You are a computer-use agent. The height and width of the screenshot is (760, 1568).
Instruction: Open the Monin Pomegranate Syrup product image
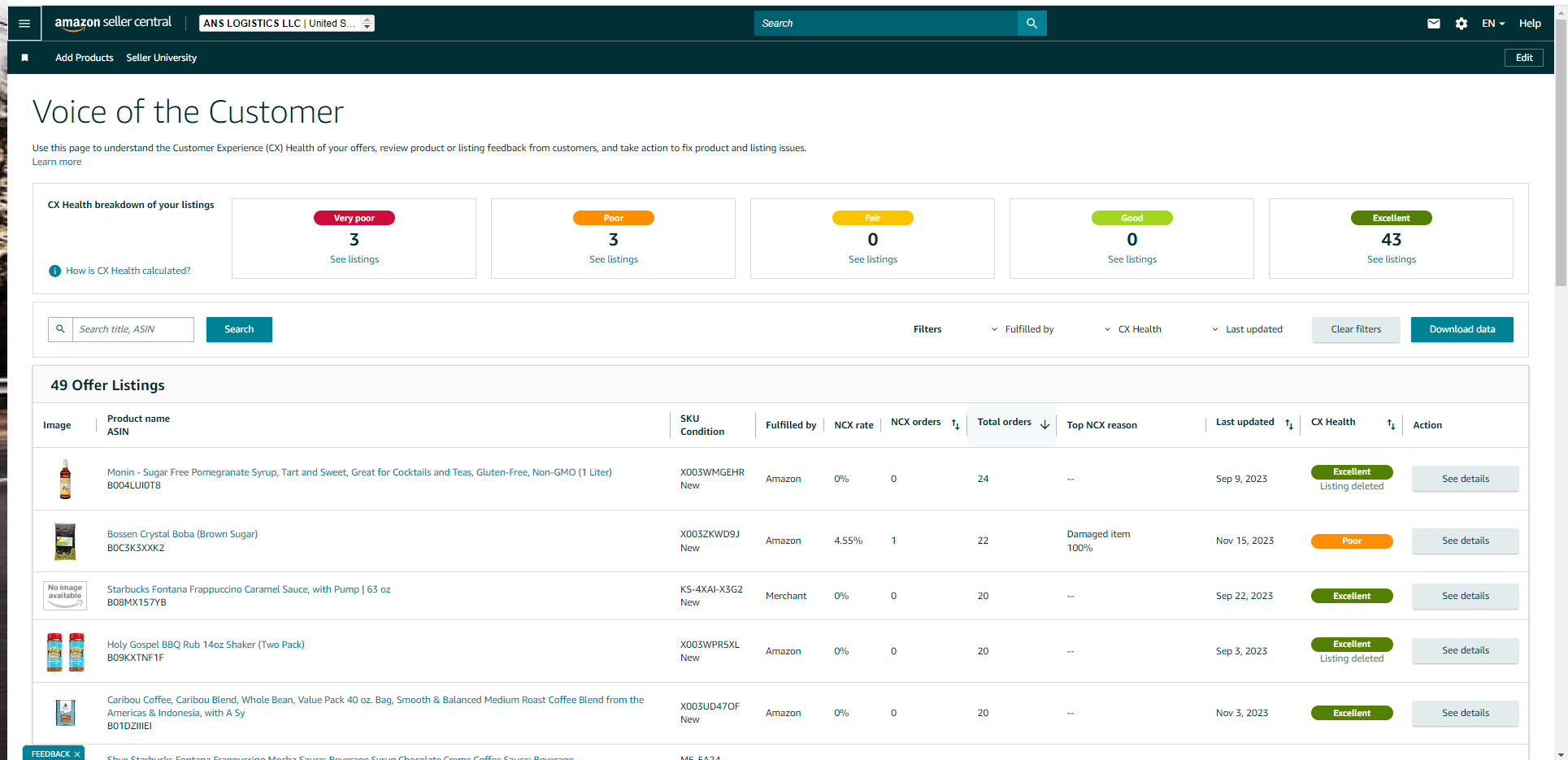click(65, 479)
